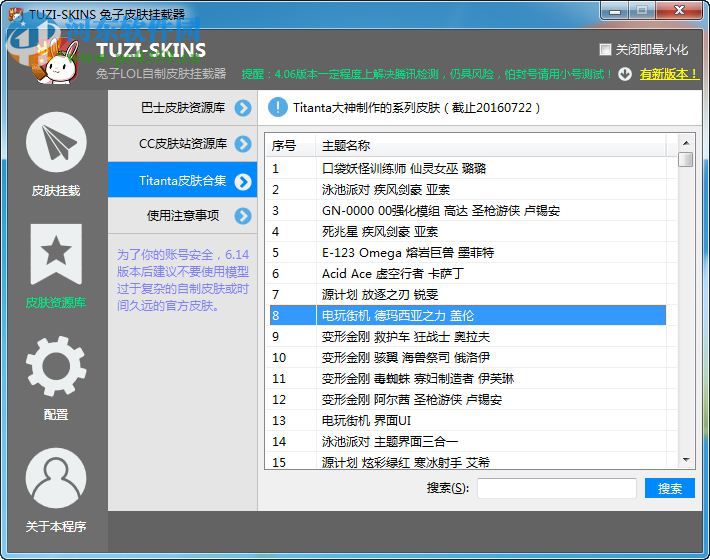
Task: Select row 死兆星 疾风剑豪 亚索
Action: 466,232
